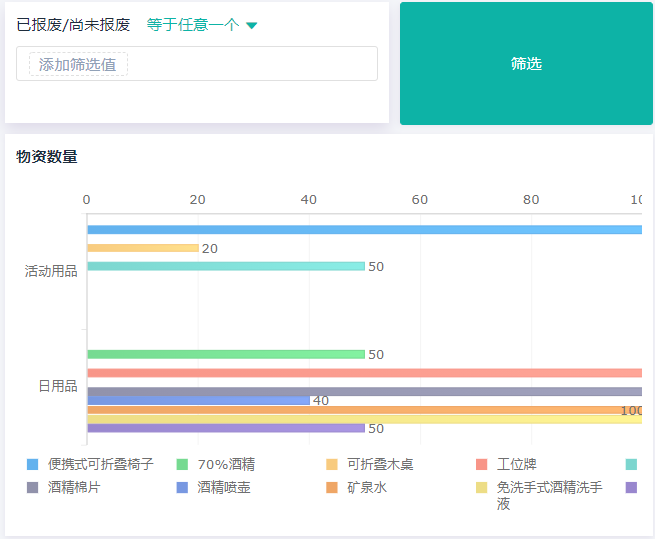Select the purple bar labeled 50 under 日用品
The height and width of the screenshot is (539, 655).
pos(225,428)
